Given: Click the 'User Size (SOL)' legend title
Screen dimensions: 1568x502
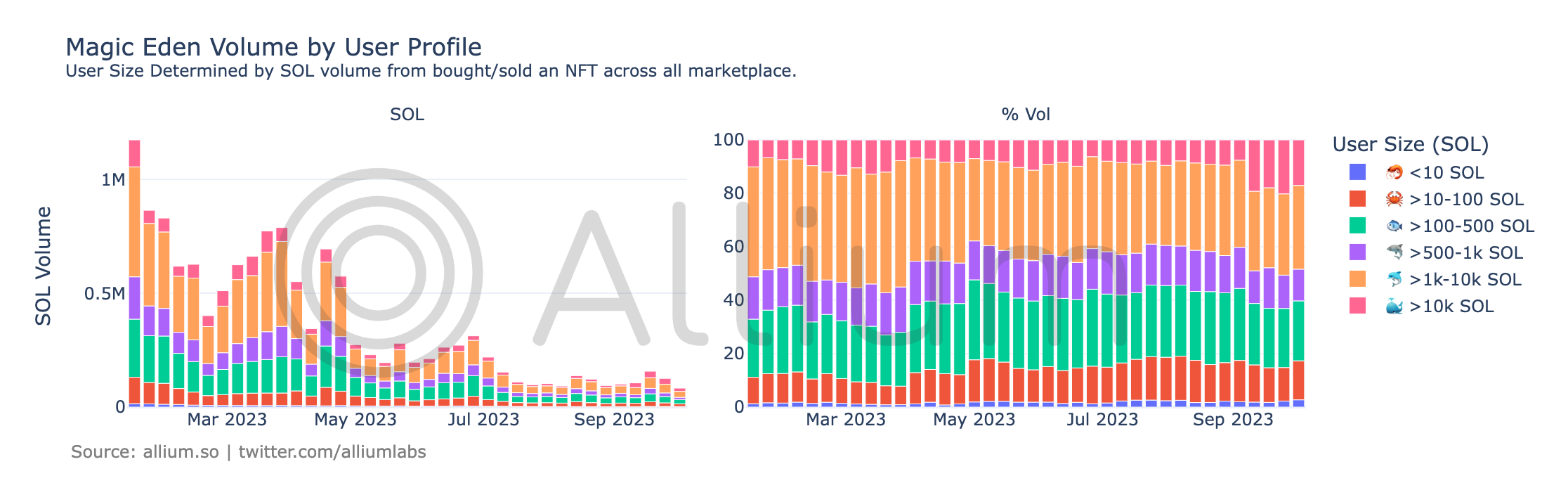Looking at the screenshot, I should 1411,144.
